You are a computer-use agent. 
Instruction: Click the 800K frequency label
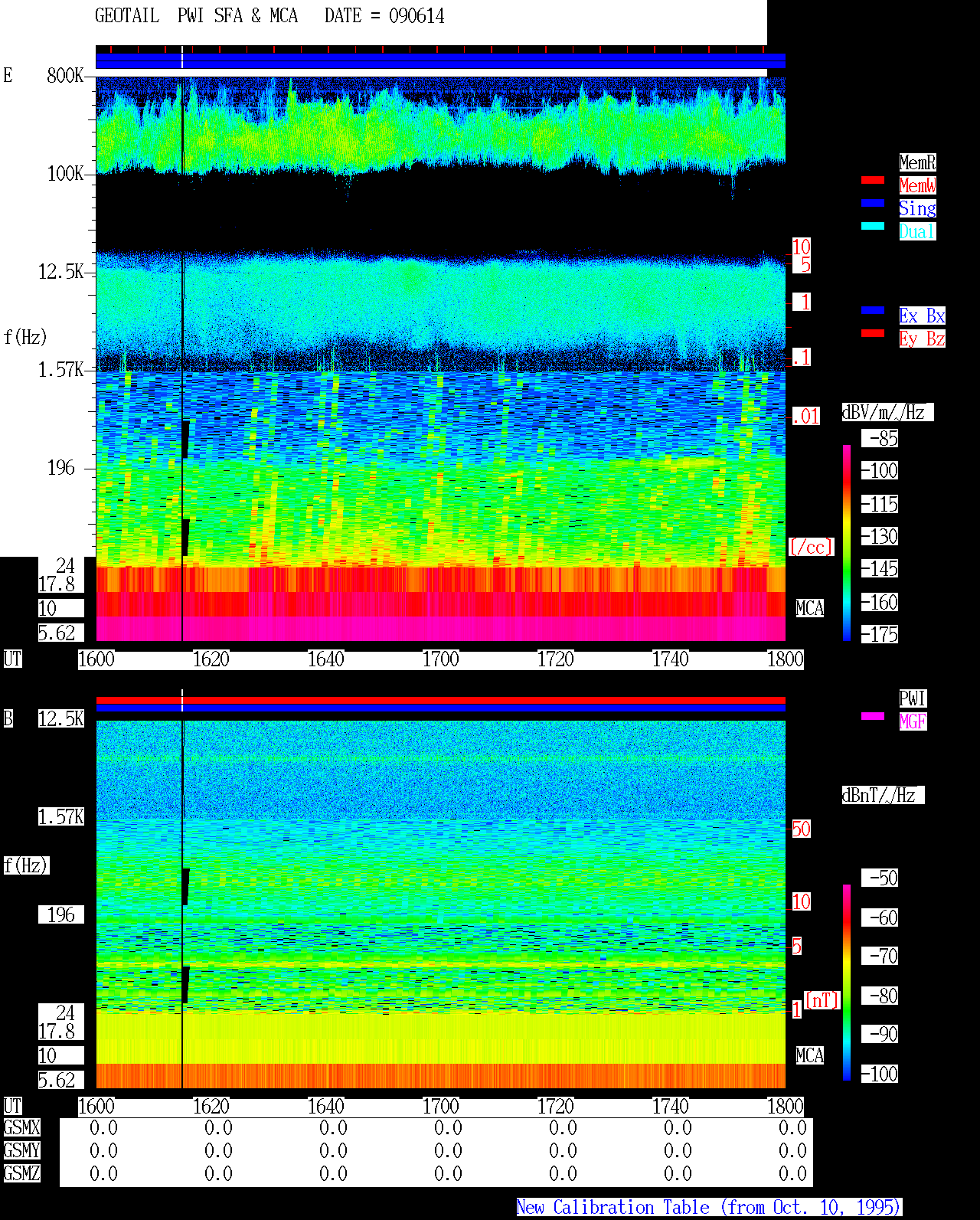[65, 75]
